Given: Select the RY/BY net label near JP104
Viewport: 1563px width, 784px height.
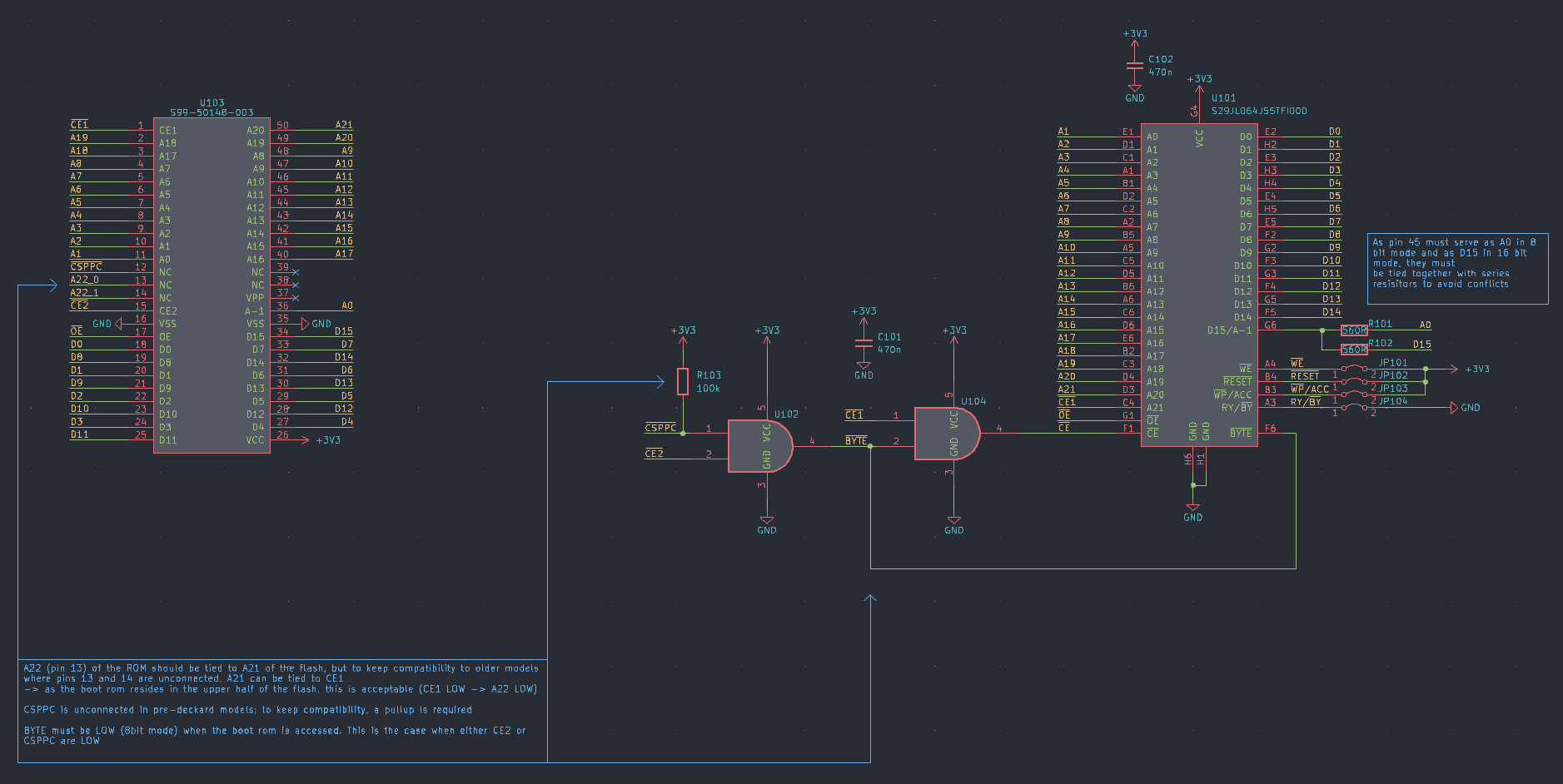Looking at the screenshot, I should pyautogui.click(x=1306, y=402).
